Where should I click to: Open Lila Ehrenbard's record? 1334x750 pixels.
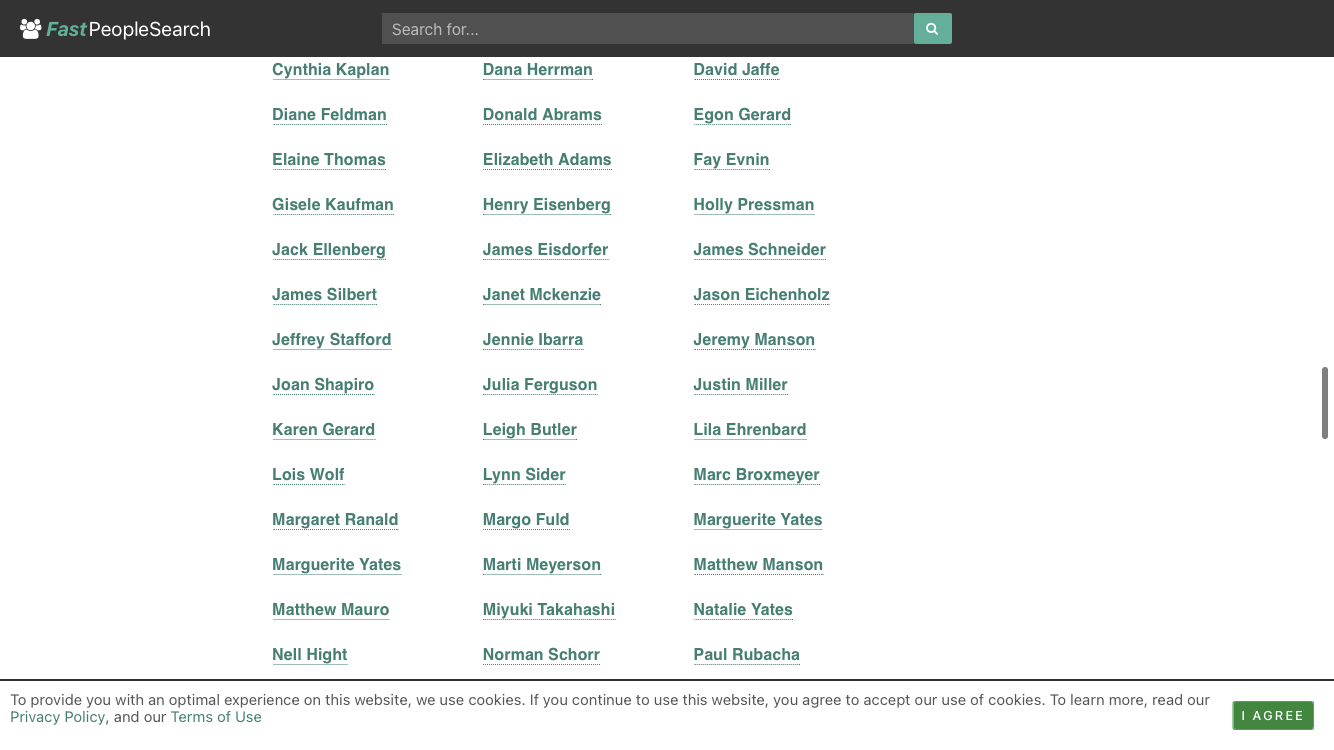point(750,429)
